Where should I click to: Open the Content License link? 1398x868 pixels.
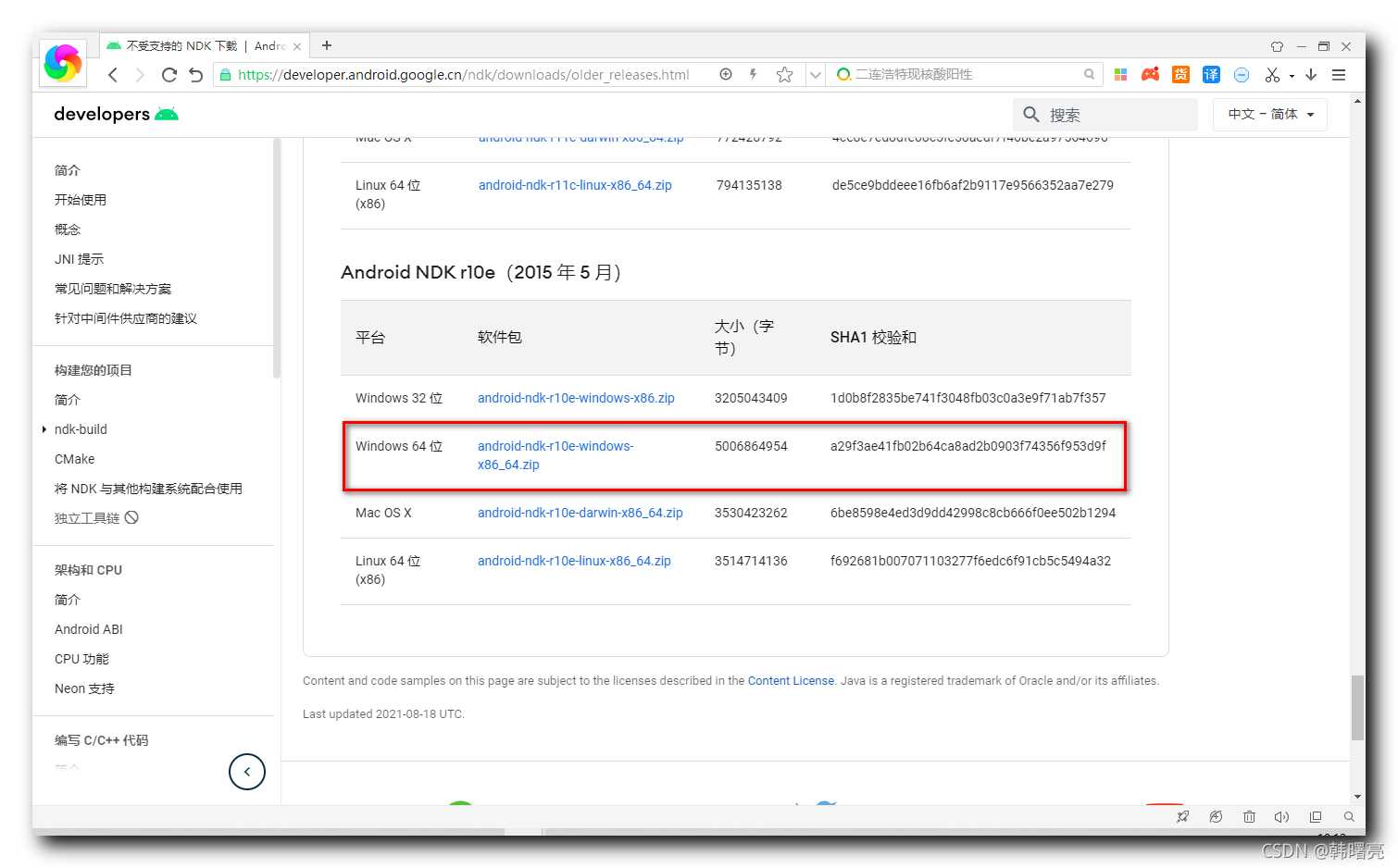pyautogui.click(x=791, y=681)
